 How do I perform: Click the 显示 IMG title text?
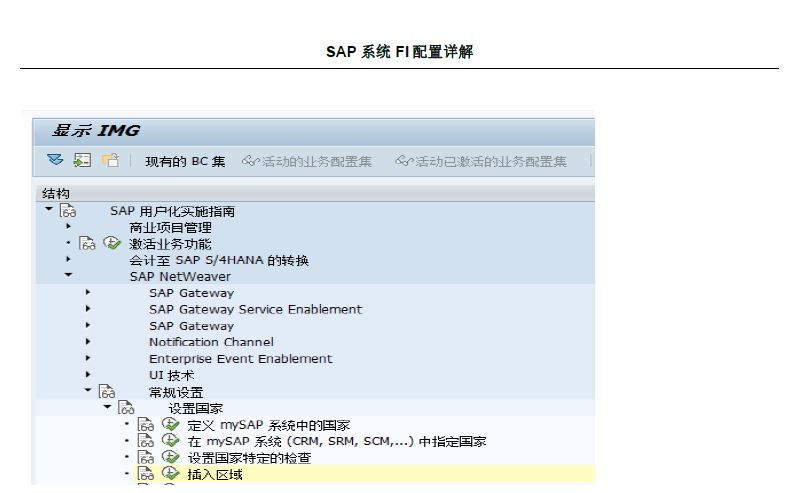(96, 131)
